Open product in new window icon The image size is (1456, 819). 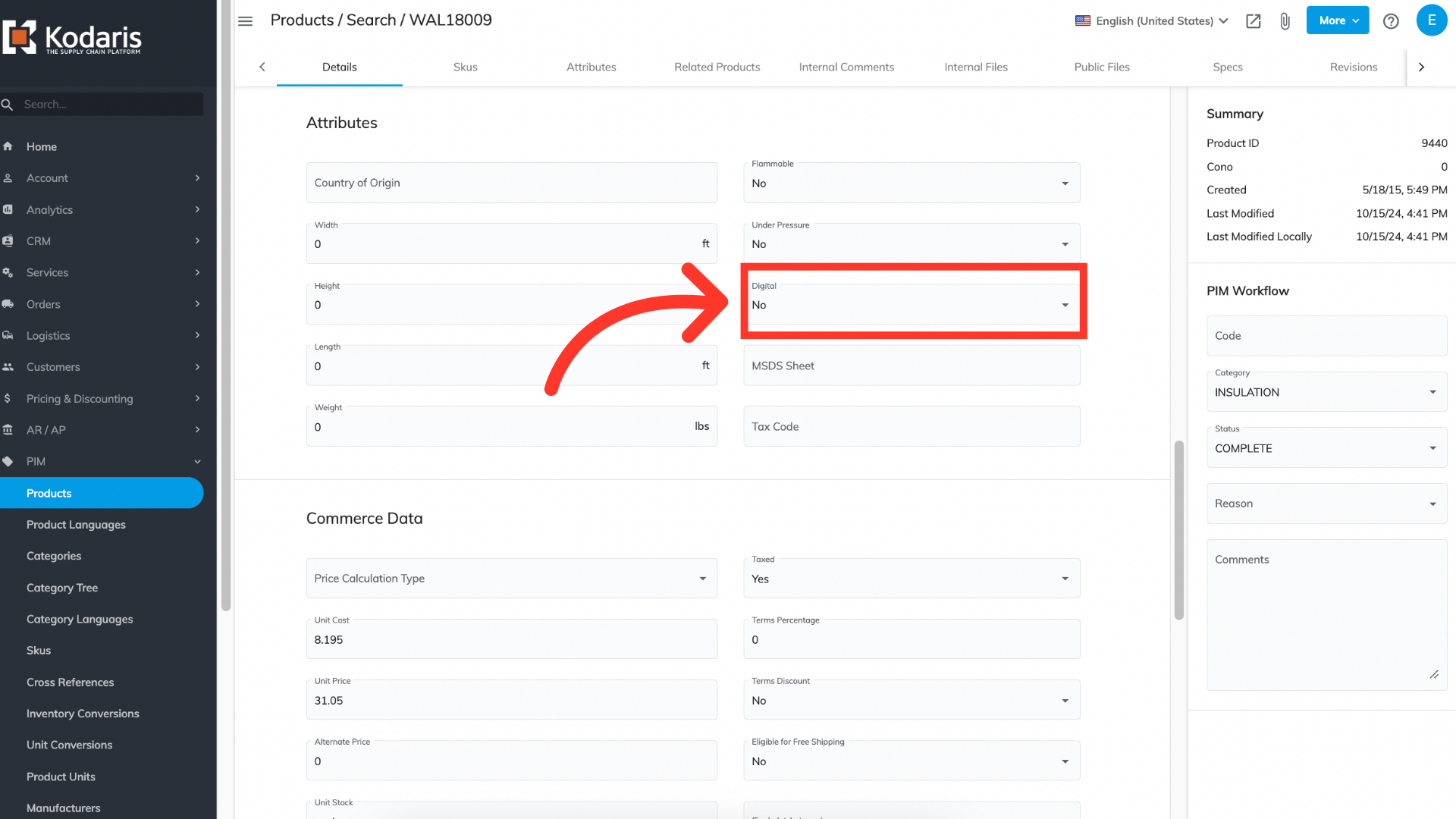click(1253, 21)
